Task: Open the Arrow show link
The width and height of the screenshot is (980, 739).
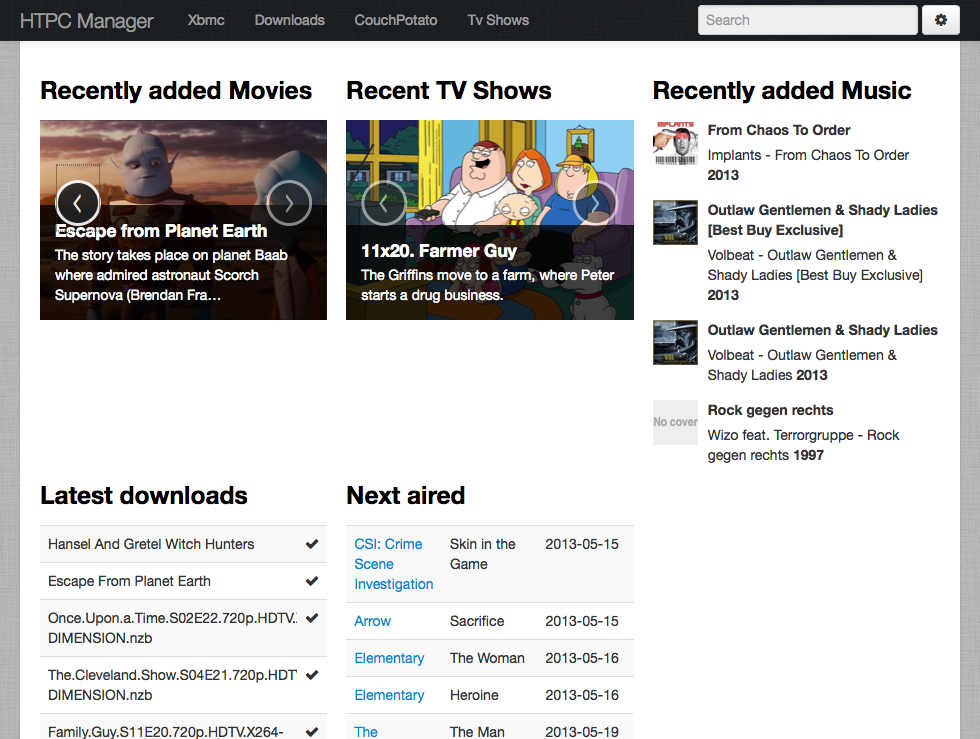Action: 372,621
